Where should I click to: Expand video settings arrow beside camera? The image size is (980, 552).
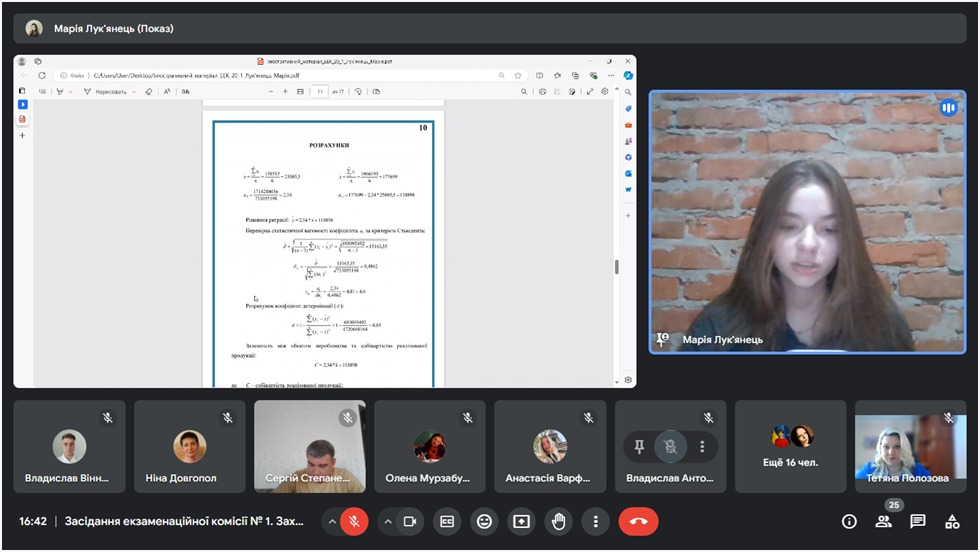[x=387, y=521]
